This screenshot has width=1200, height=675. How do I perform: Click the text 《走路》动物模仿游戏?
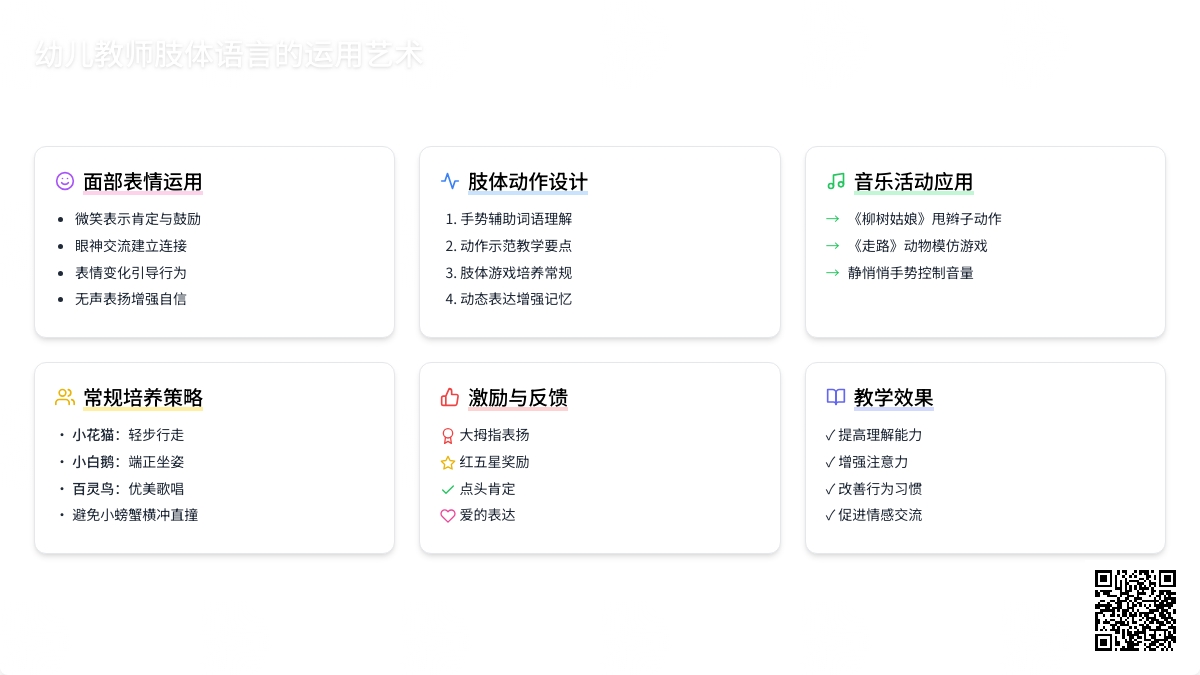click(918, 246)
